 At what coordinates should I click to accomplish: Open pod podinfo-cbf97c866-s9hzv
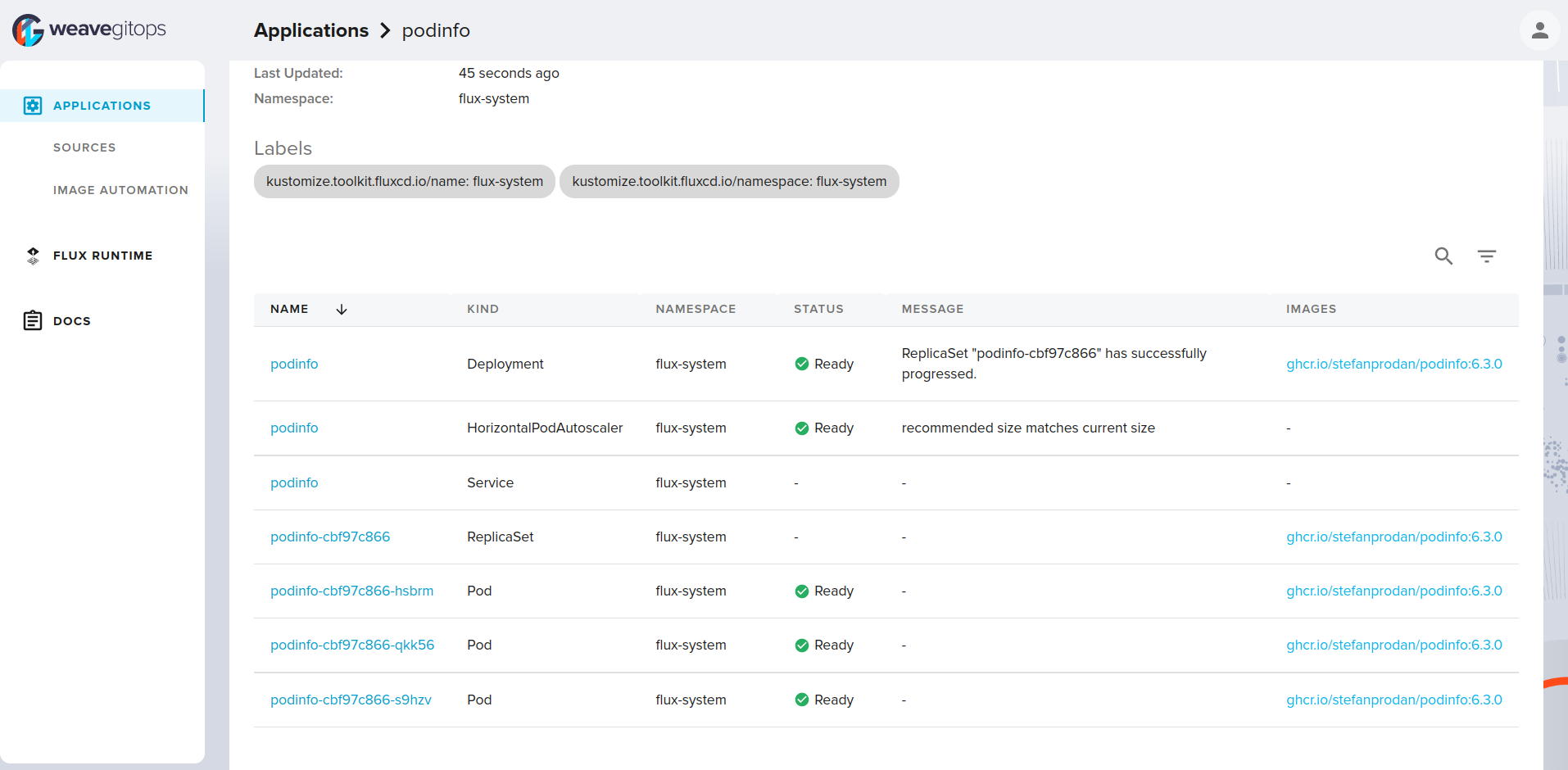point(351,700)
